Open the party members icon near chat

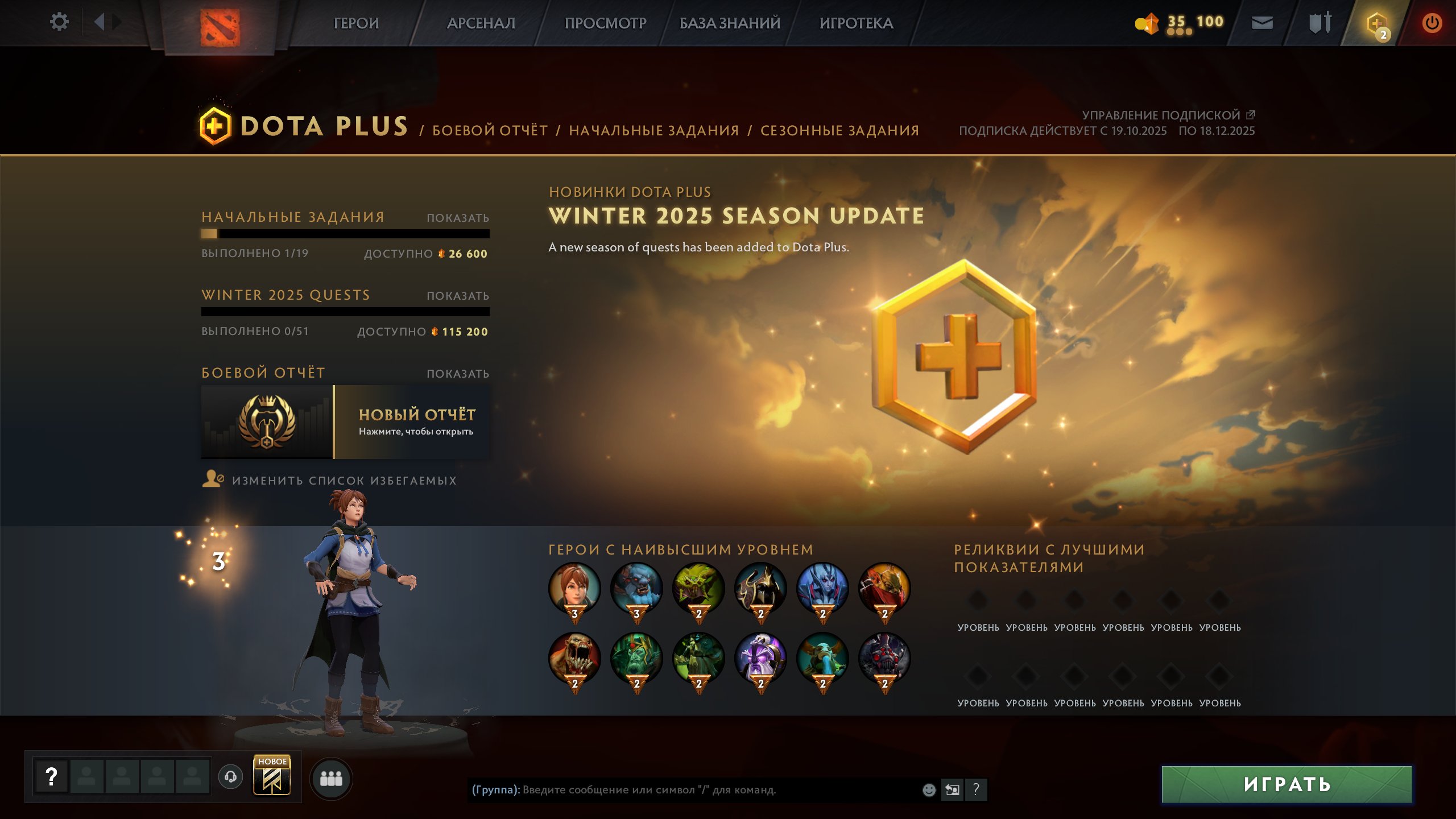click(331, 778)
